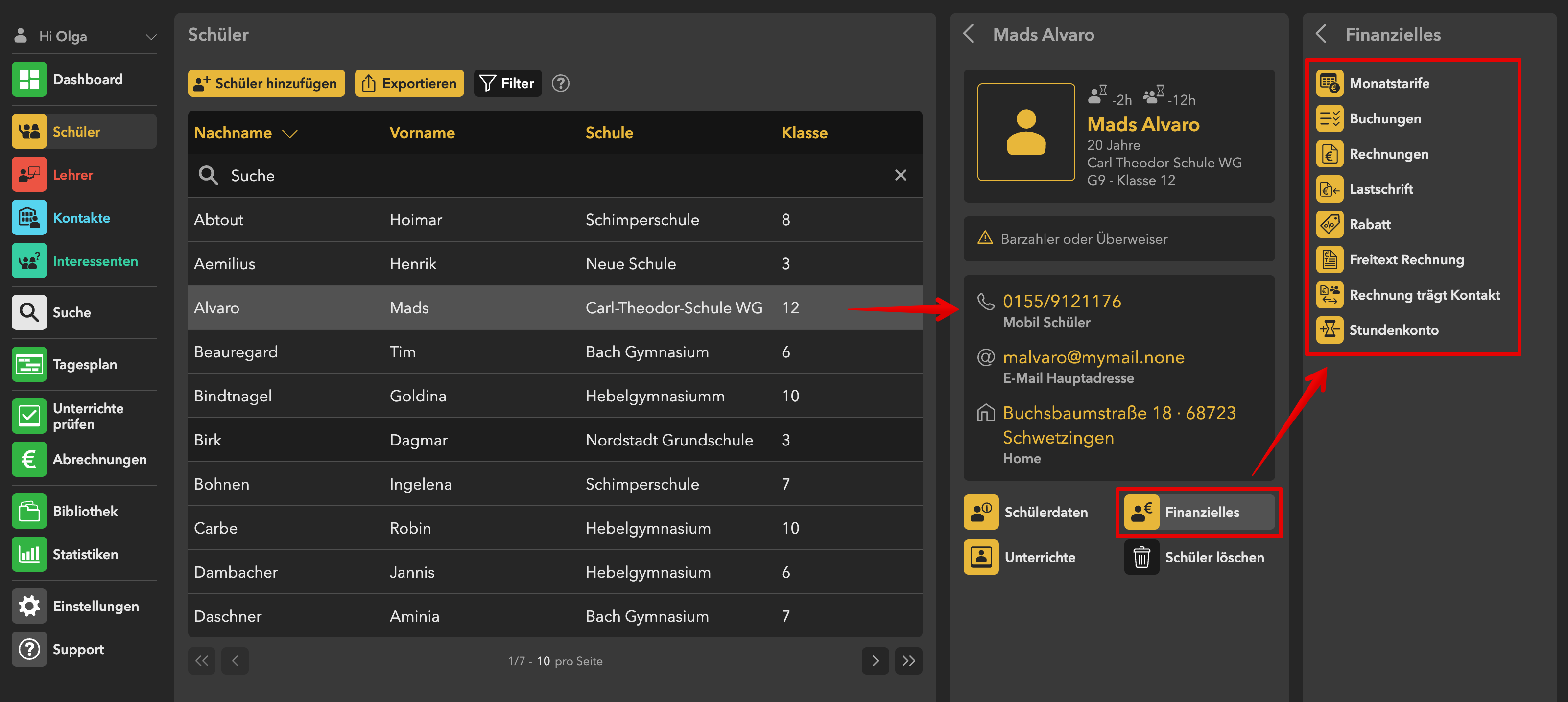This screenshot has height=702, width=1568.
Task: Open the Einstellungen gear icon
Action: pos(28,606)
